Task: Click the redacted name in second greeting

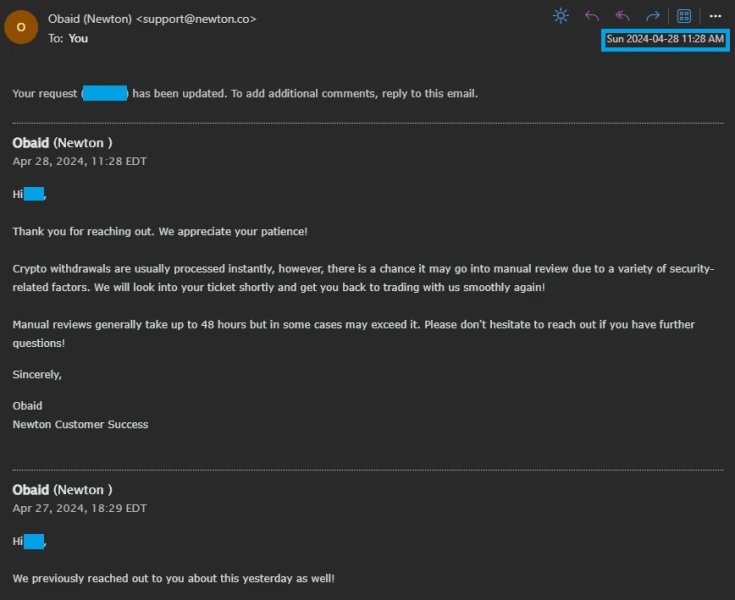Action: tap(34, 541)
